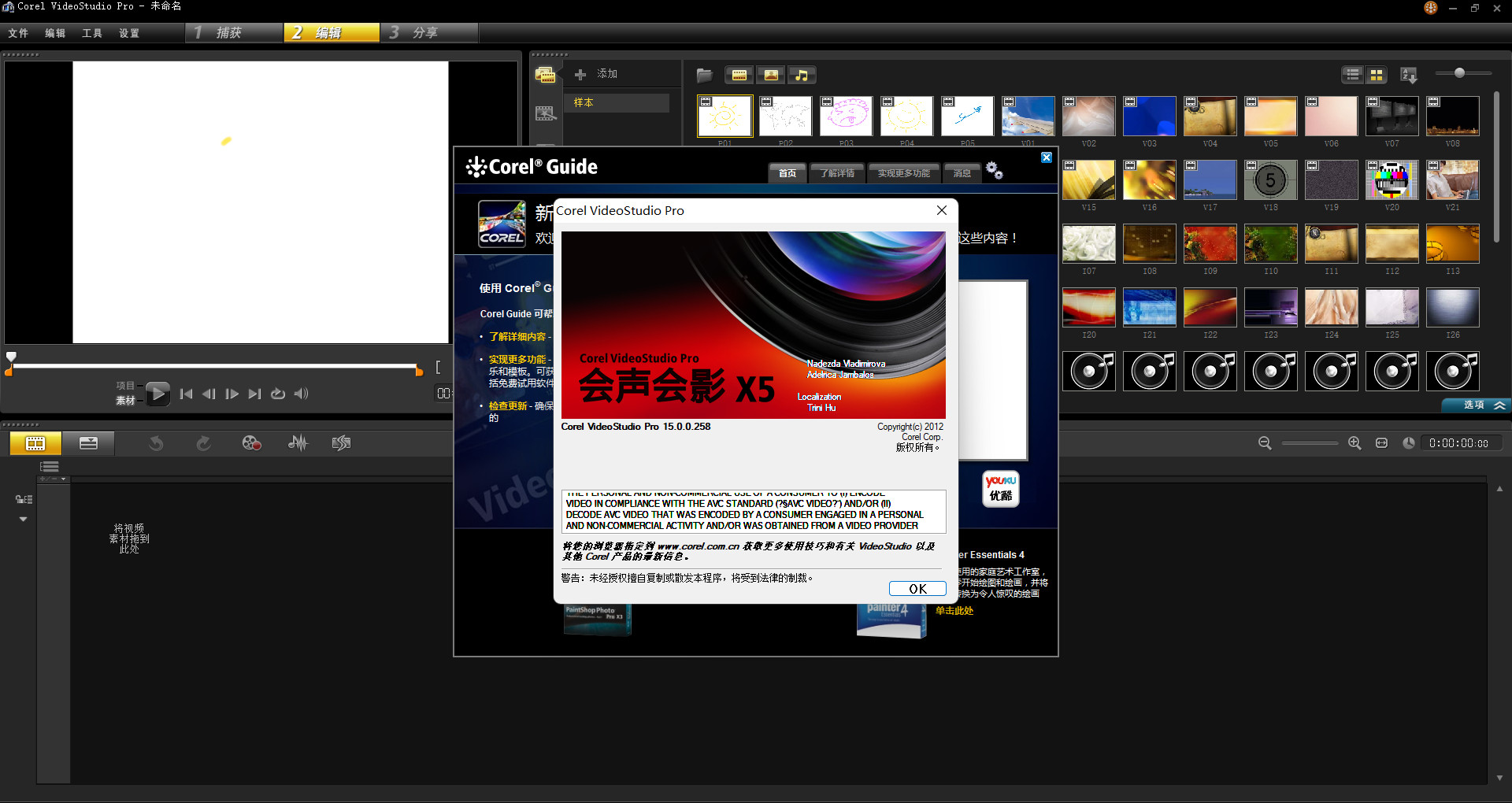Expand the 选项 (Options) panel
The image size is (1512, 803).
pos(1477,405)
